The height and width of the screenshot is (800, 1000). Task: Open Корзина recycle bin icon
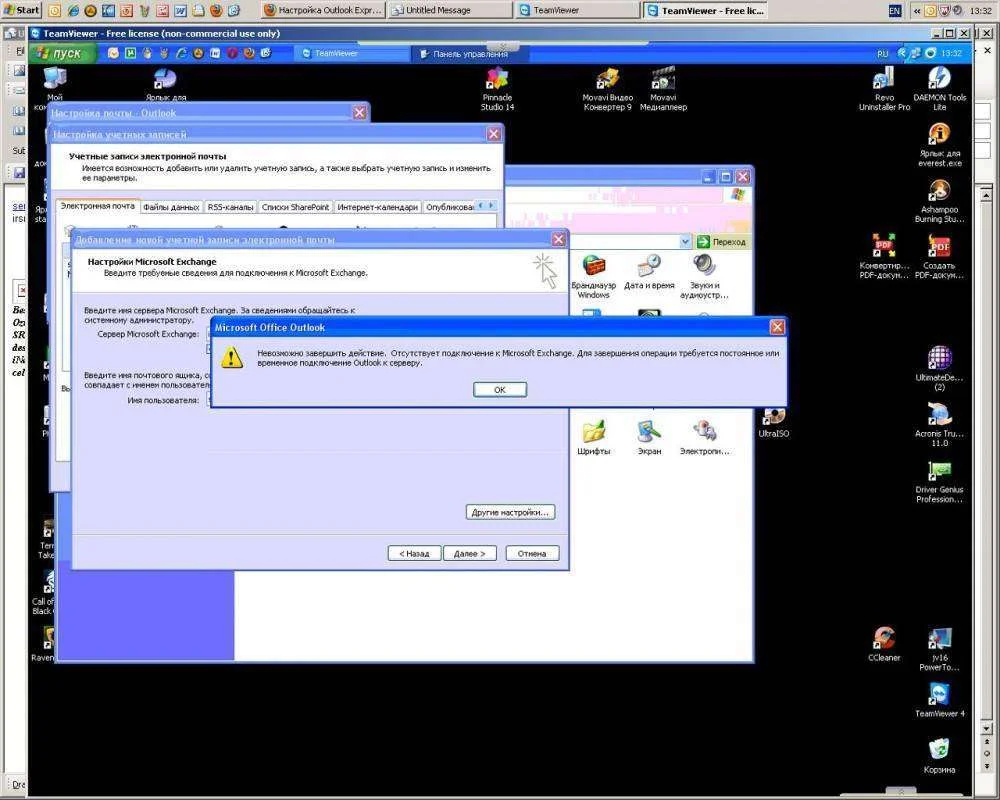coord(939,757)
